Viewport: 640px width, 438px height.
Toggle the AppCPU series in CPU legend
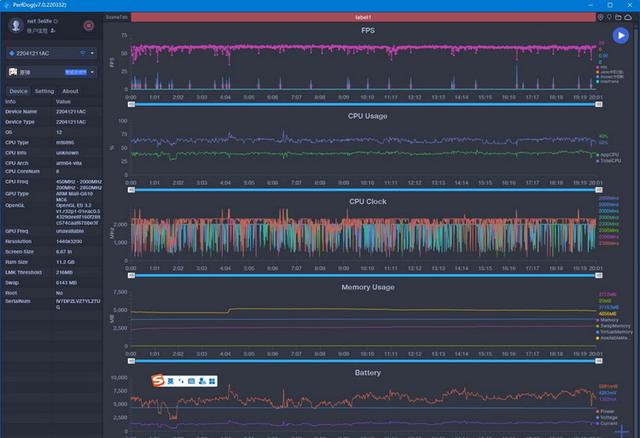608,155
